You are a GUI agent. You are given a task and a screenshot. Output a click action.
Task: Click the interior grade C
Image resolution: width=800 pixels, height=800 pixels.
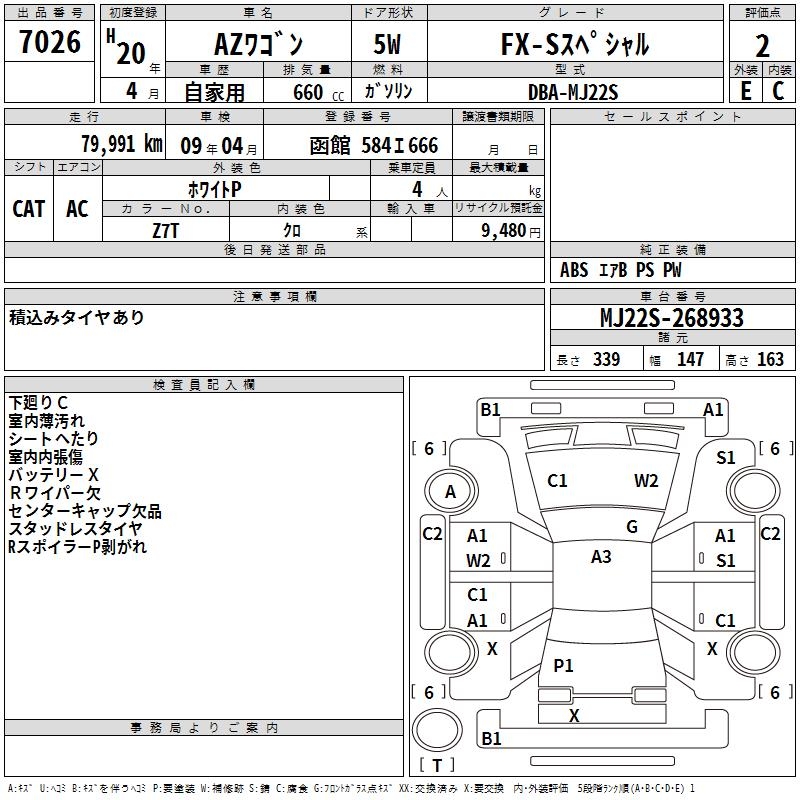click(778, 91)
